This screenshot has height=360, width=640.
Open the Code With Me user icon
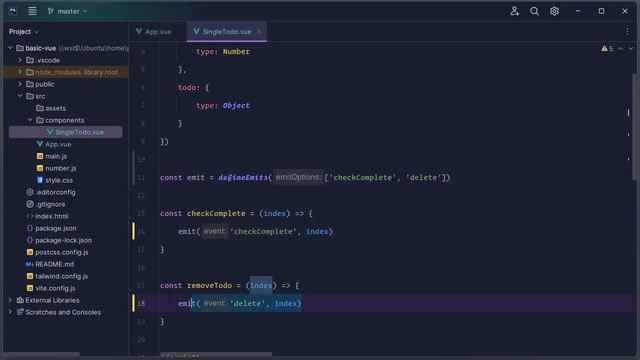click(514, 11)
